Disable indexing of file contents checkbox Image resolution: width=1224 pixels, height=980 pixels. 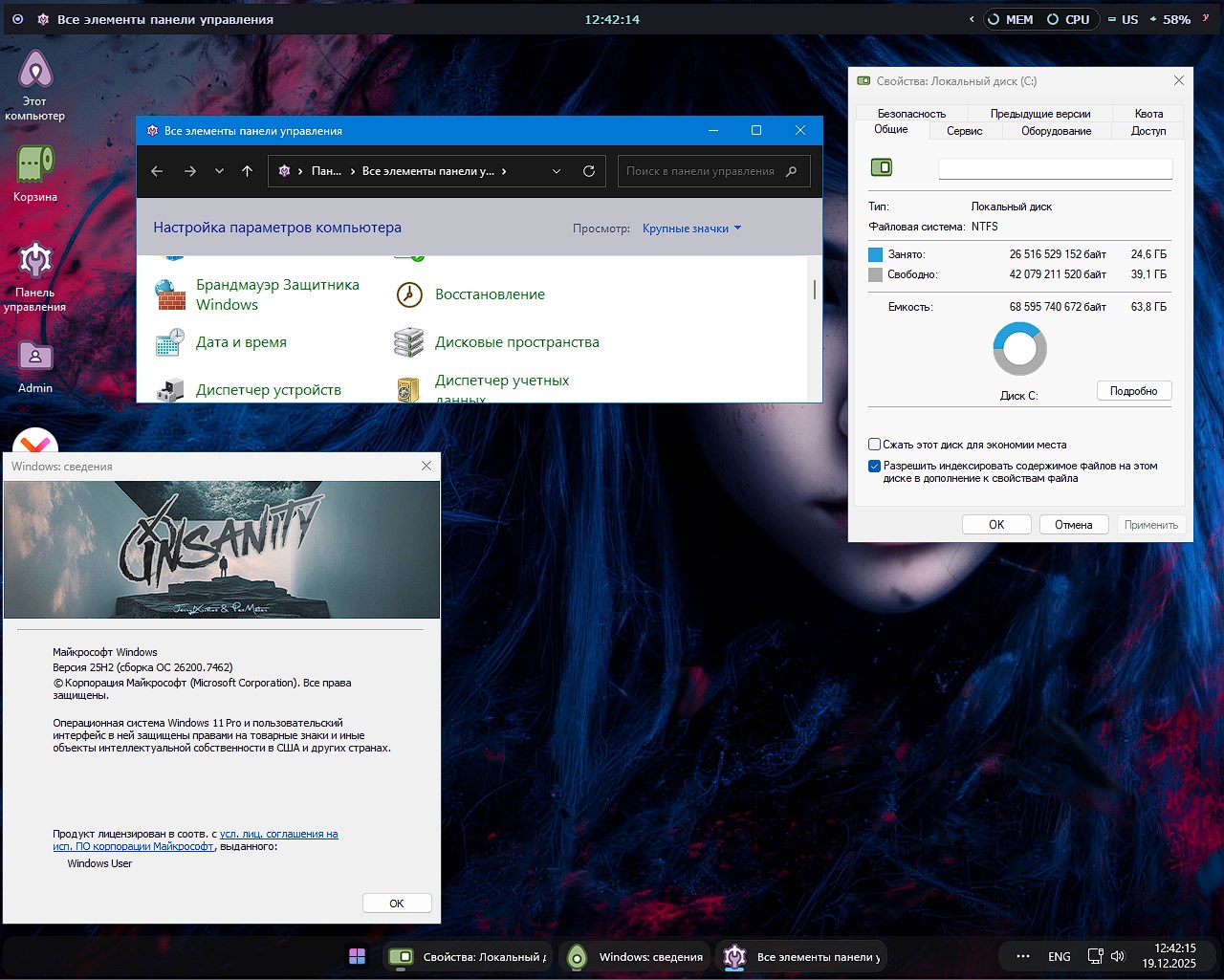pyautogui.click(x=874, y=466)
